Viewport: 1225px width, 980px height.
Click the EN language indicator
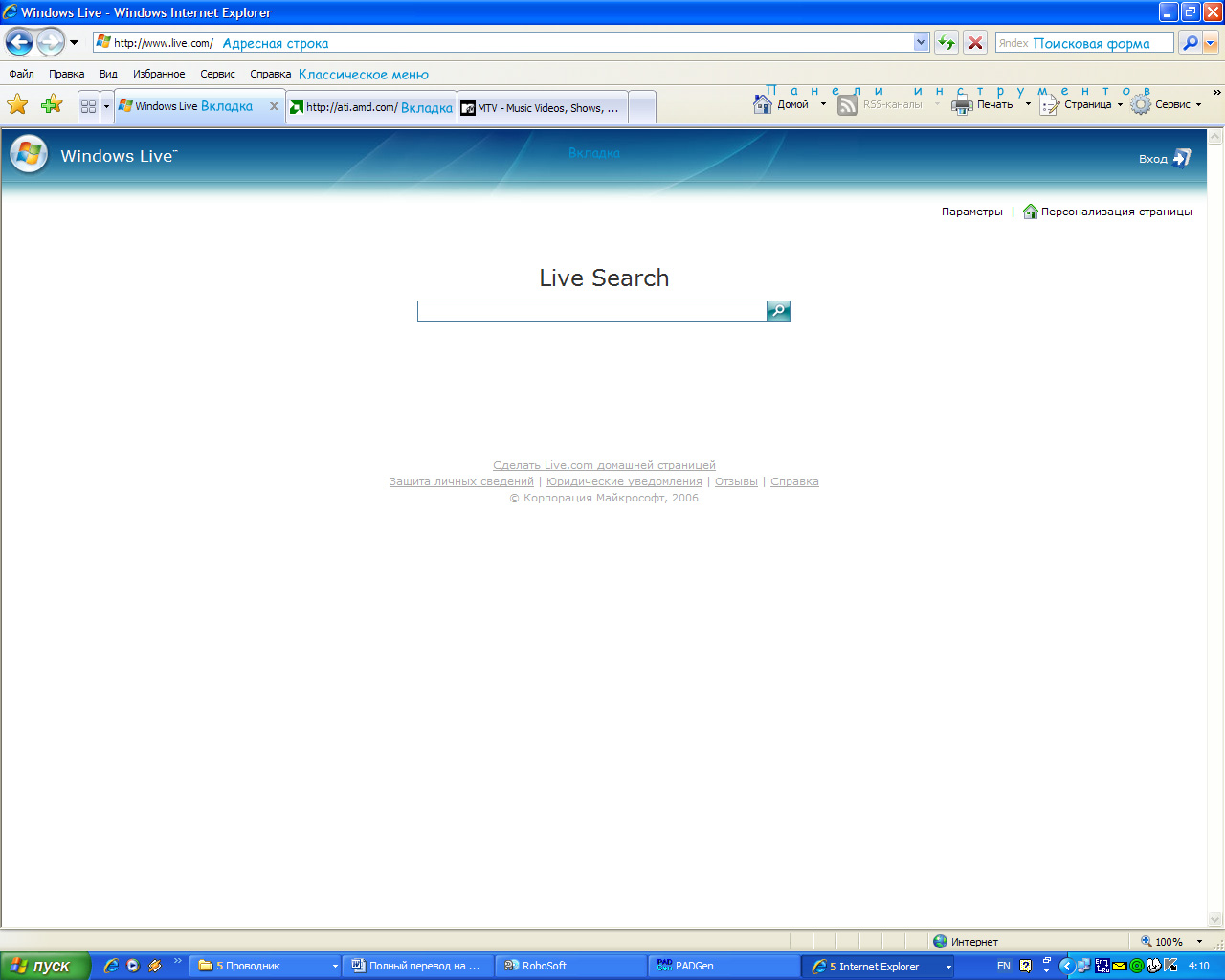(x=1004, y=966)
